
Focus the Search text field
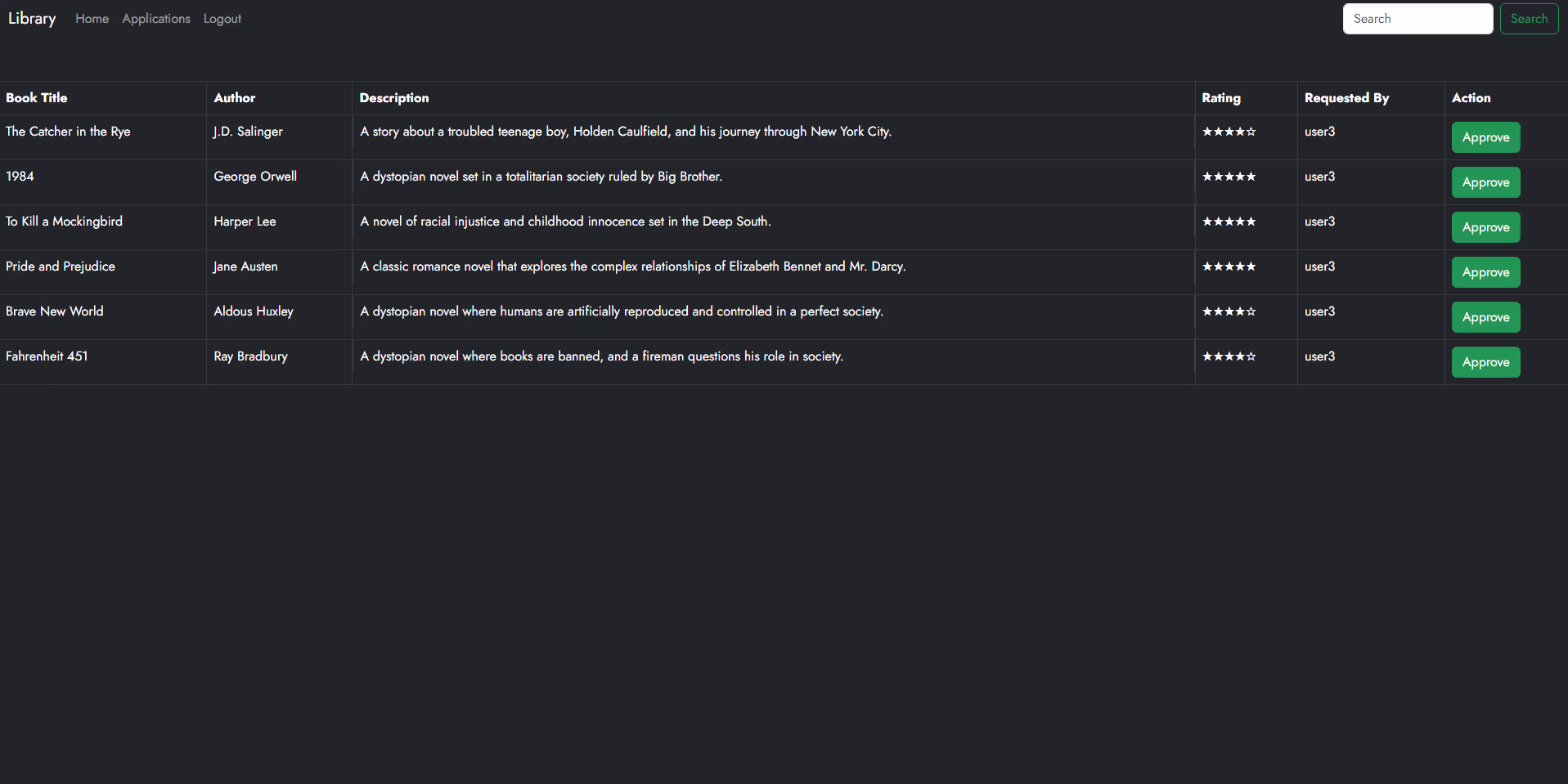click(x=1417, y=19)
